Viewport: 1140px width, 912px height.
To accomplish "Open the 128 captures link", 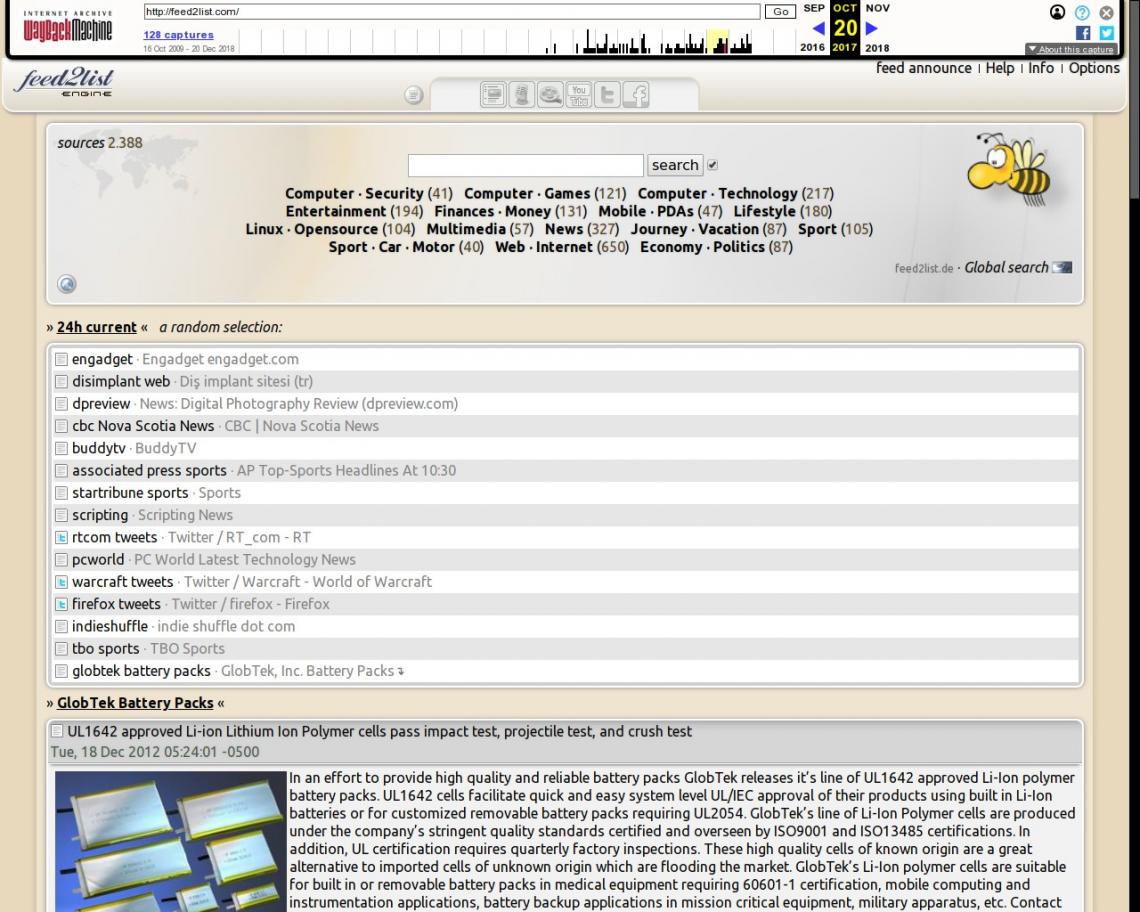I will coord(178,35).
